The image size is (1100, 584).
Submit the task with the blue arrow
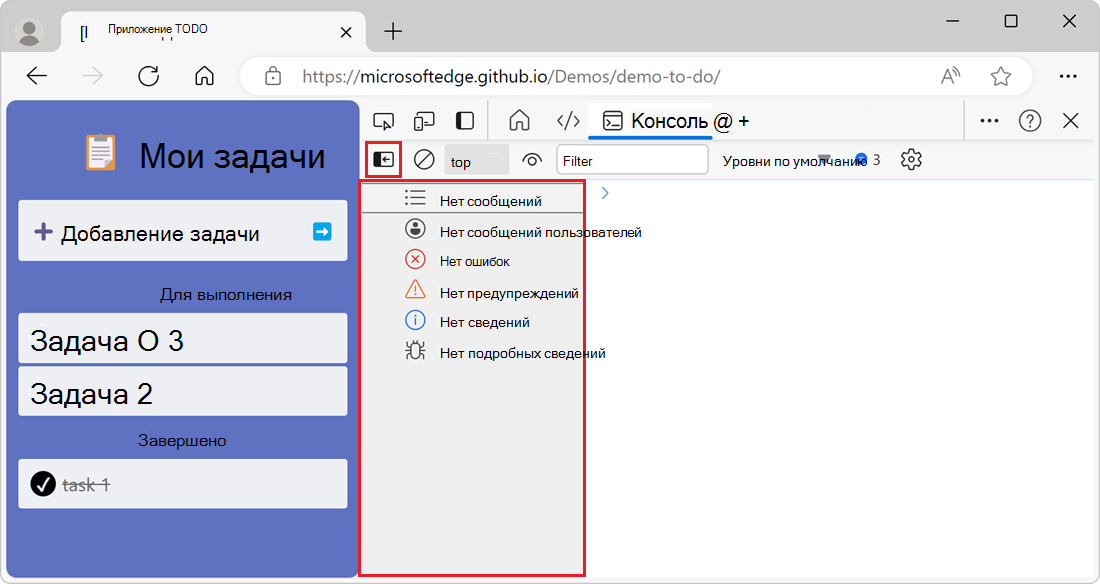[x=322, y=230]
